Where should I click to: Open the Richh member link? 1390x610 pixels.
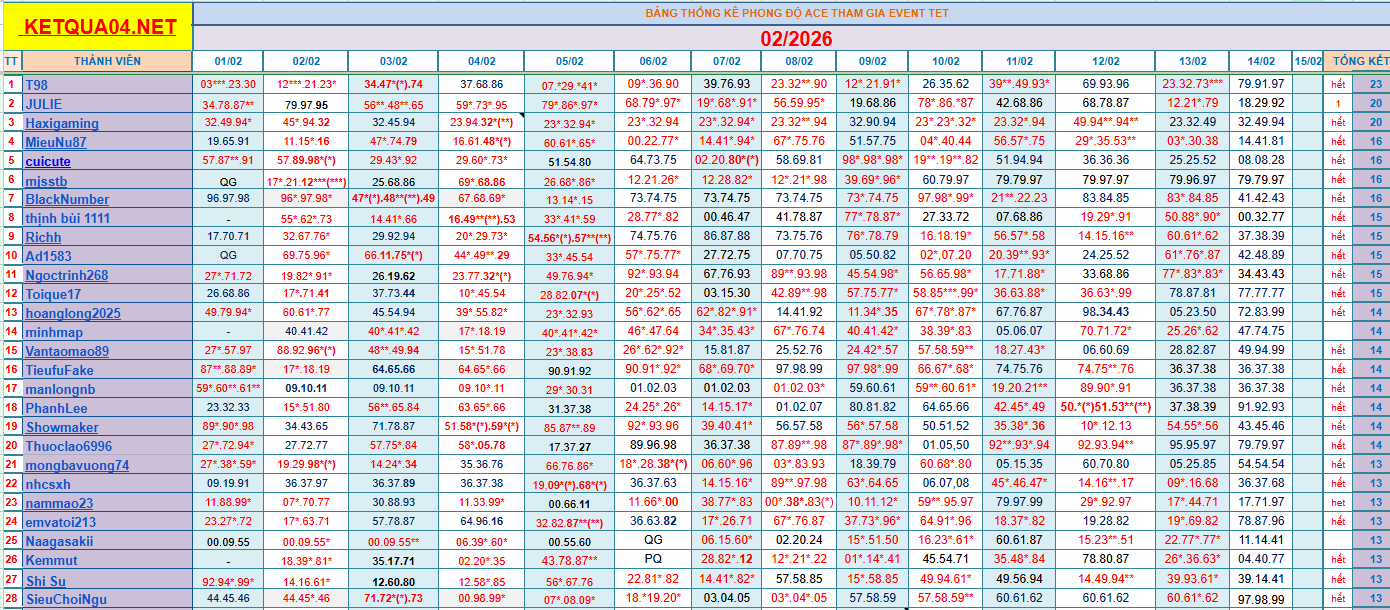pyautogui.click(x=43, y=237)
